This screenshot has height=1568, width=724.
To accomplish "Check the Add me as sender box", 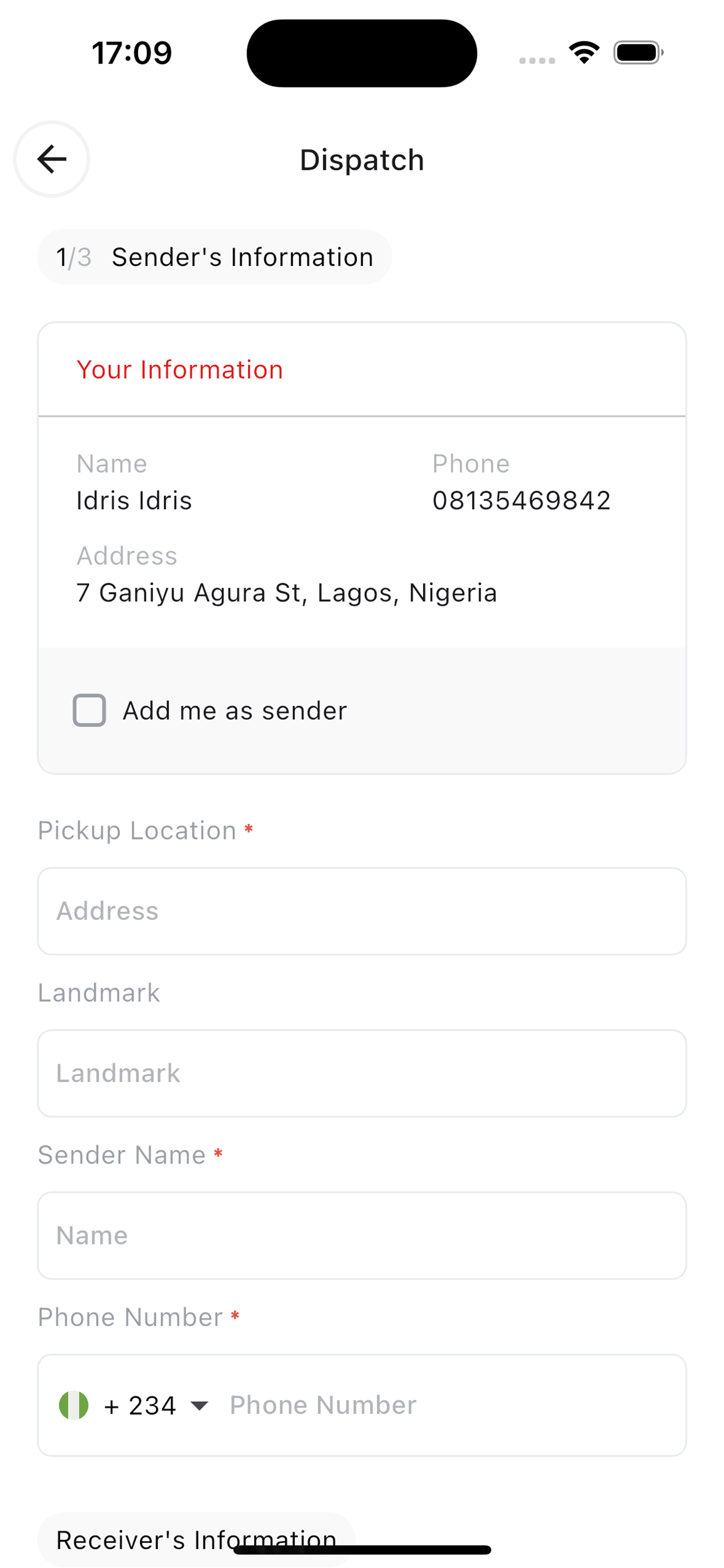I will [x=89, y=710].
